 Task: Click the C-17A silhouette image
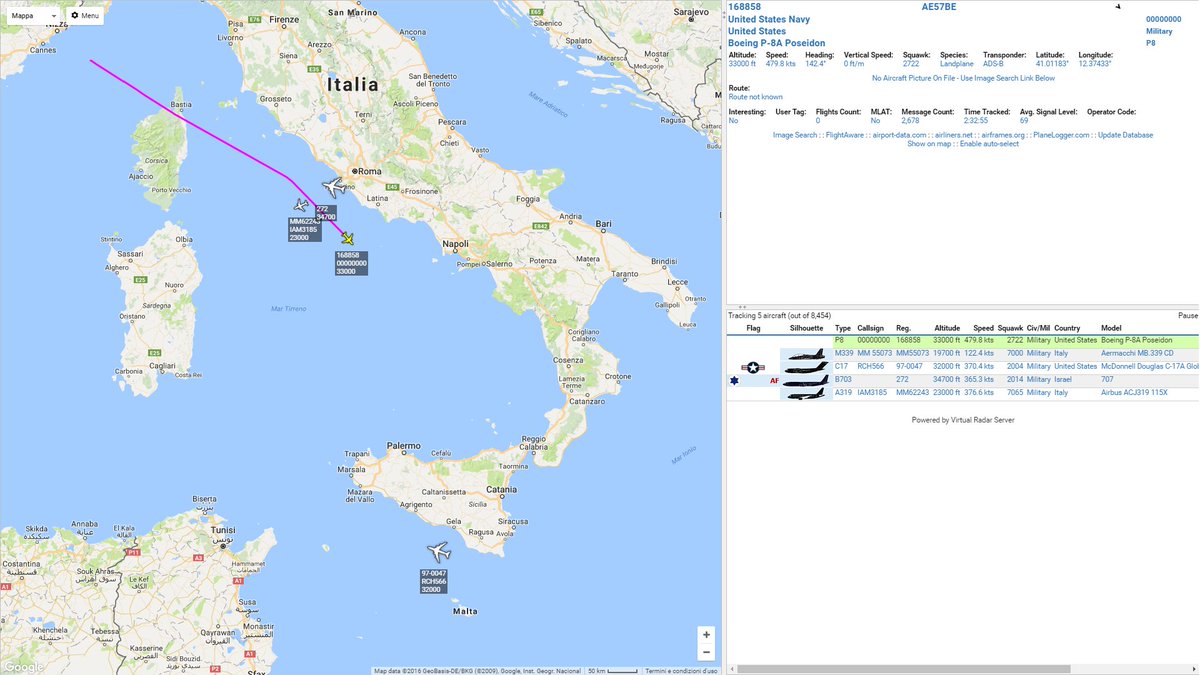[806, 367]
